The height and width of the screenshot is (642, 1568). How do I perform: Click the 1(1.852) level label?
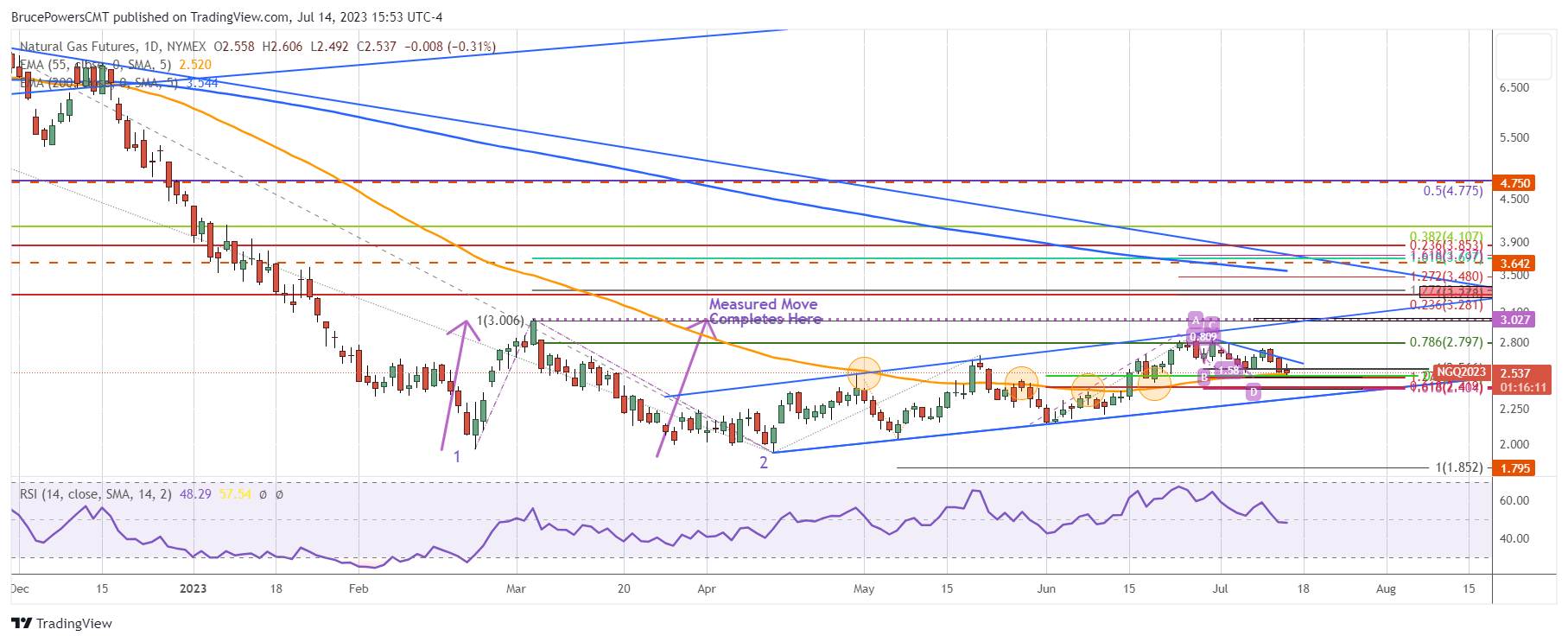coord(1459,467)
